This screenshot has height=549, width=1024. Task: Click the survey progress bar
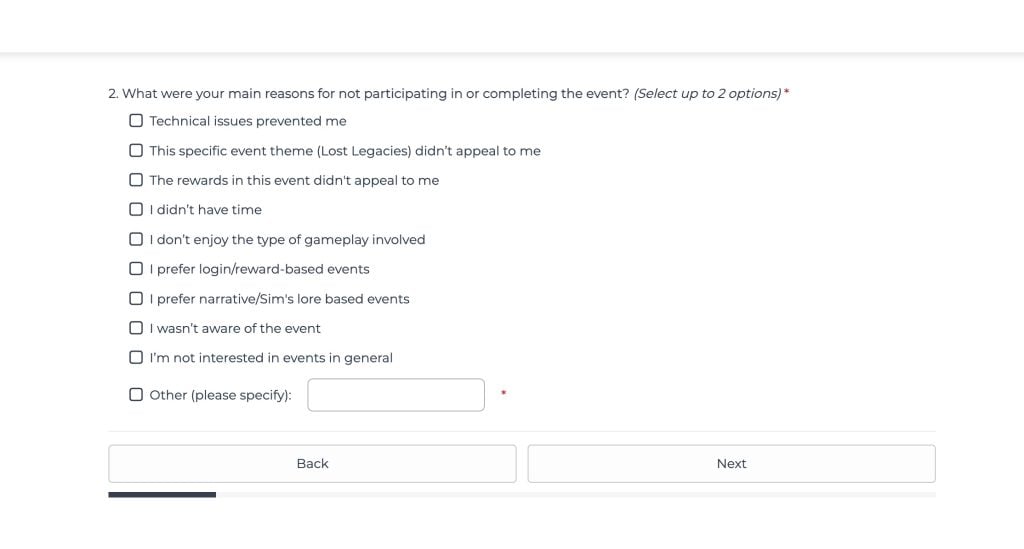tap(522, 494)
